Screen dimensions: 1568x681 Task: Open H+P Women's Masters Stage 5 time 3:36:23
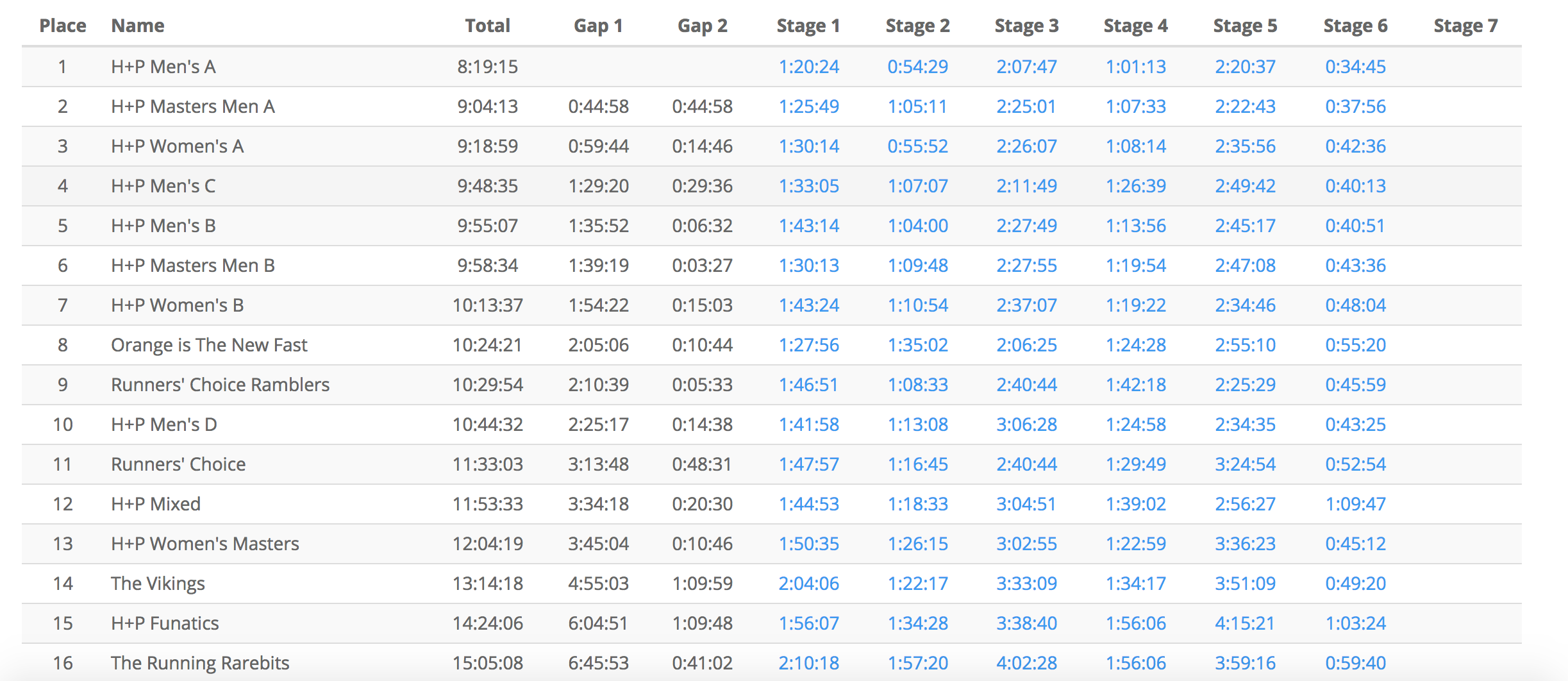click(1245, 544)
